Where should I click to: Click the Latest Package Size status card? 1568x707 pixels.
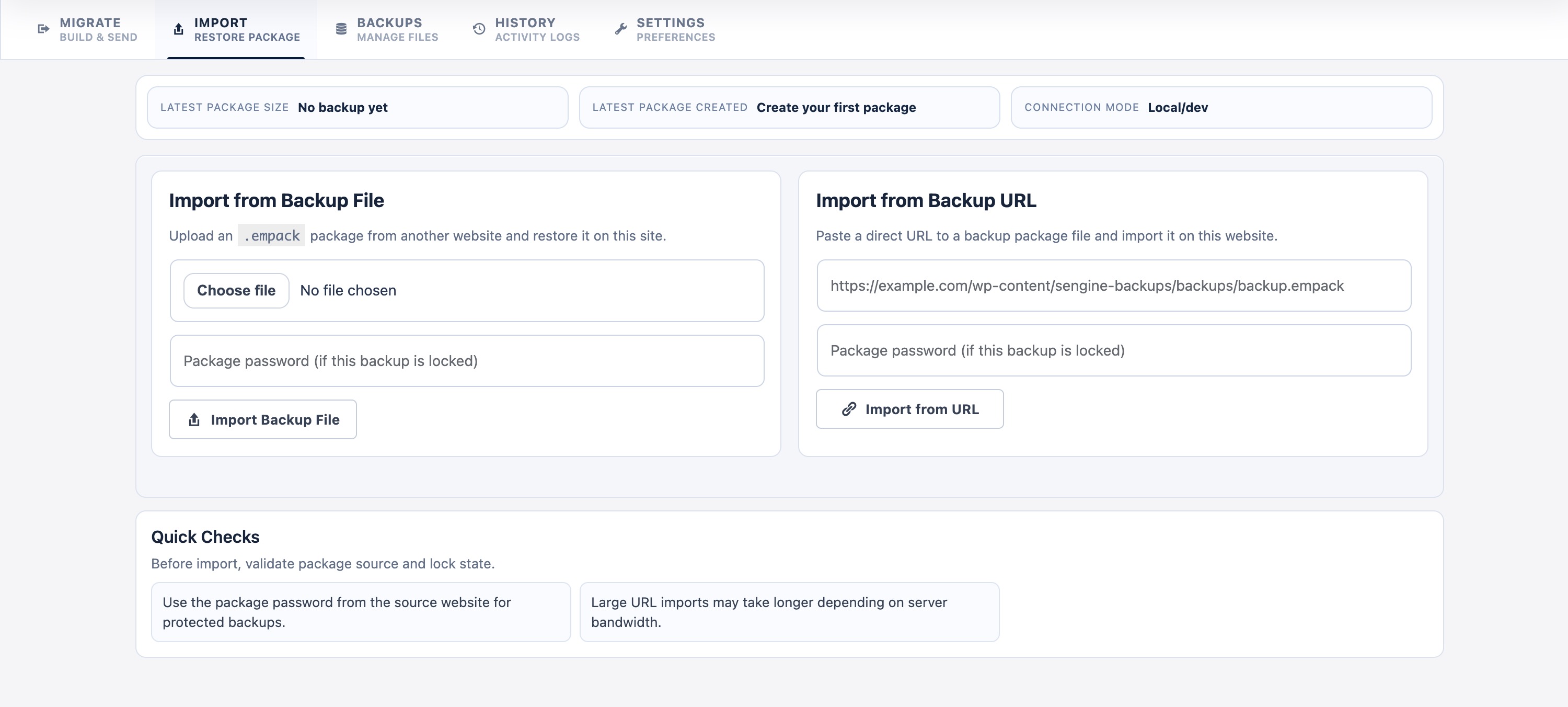tap(358, 107)
